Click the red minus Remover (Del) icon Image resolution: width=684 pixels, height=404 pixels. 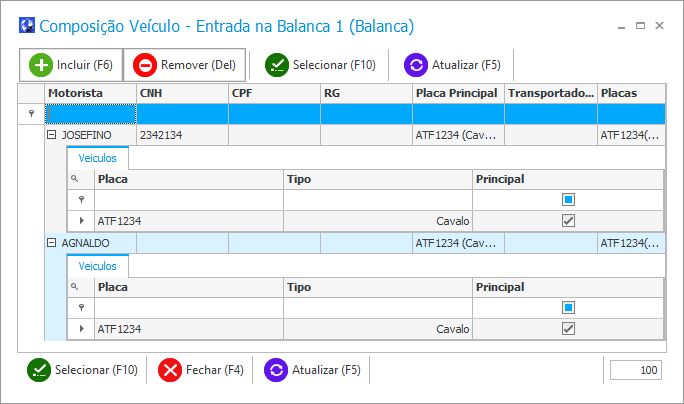145,65
